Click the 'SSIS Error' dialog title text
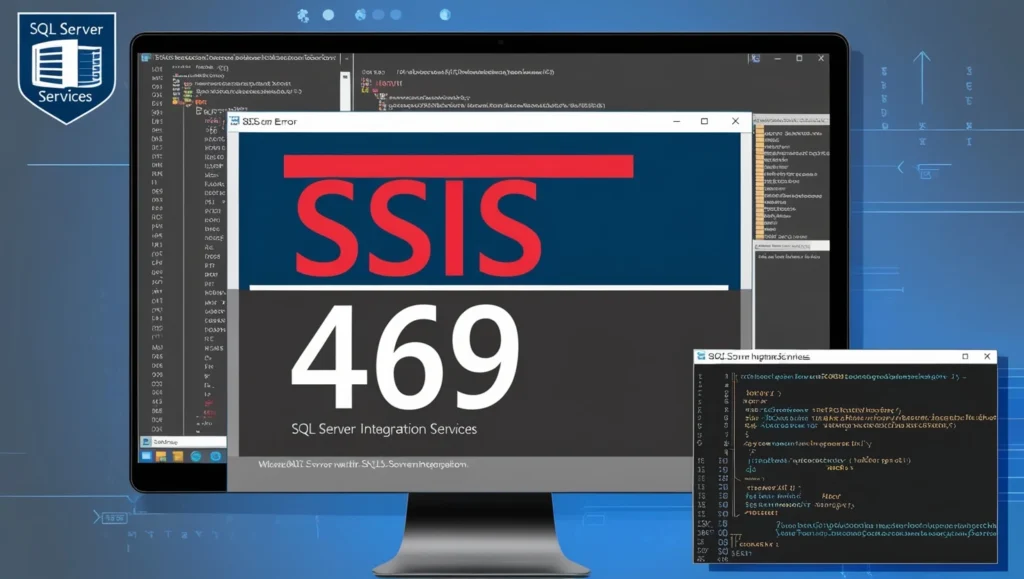Viewport: 1024px width, 579px height. [x=270, y=121]
